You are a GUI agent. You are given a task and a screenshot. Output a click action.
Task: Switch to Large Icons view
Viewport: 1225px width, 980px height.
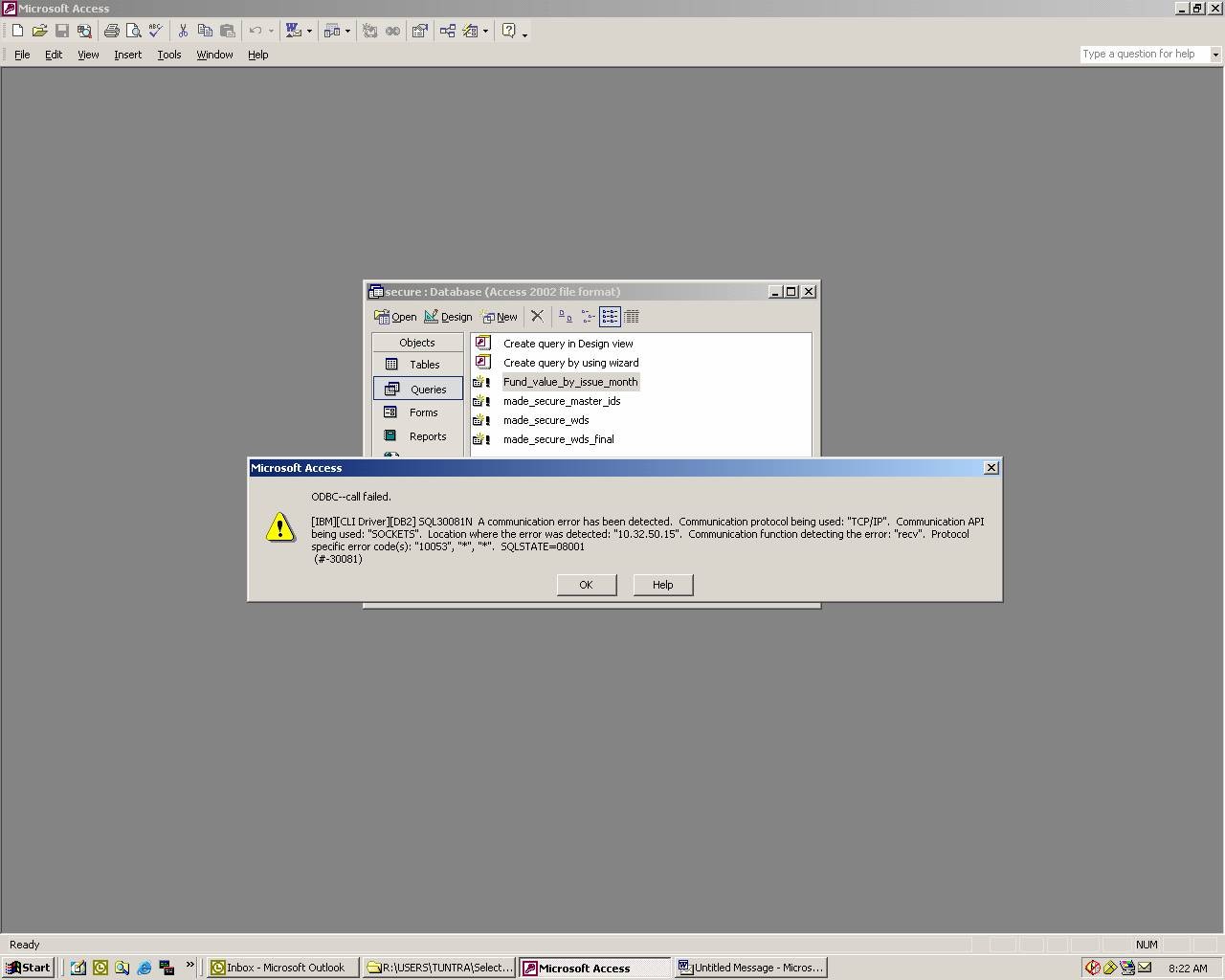(x=566, y=317)
